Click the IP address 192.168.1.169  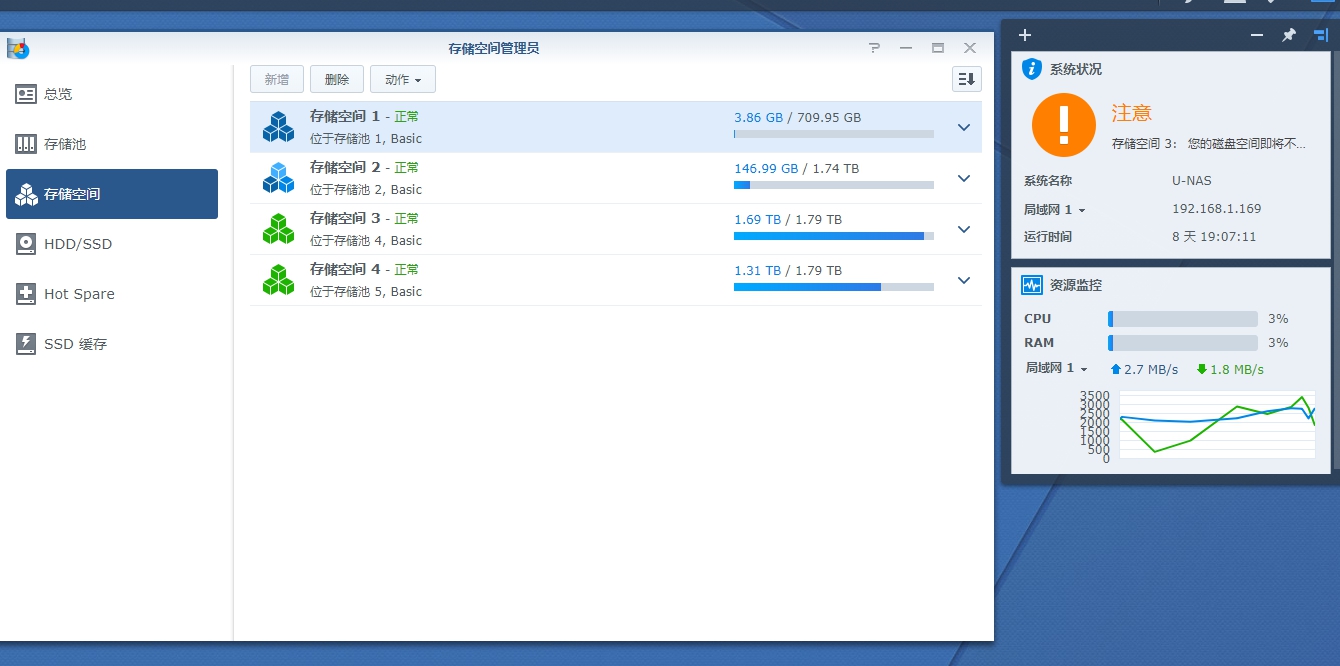coord(1216,209)
